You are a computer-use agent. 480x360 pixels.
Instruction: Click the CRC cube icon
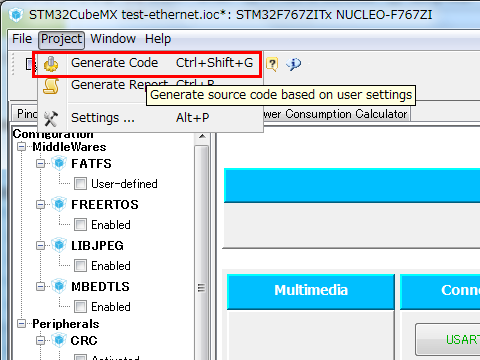pyautogui.click(x=59, y=340)
